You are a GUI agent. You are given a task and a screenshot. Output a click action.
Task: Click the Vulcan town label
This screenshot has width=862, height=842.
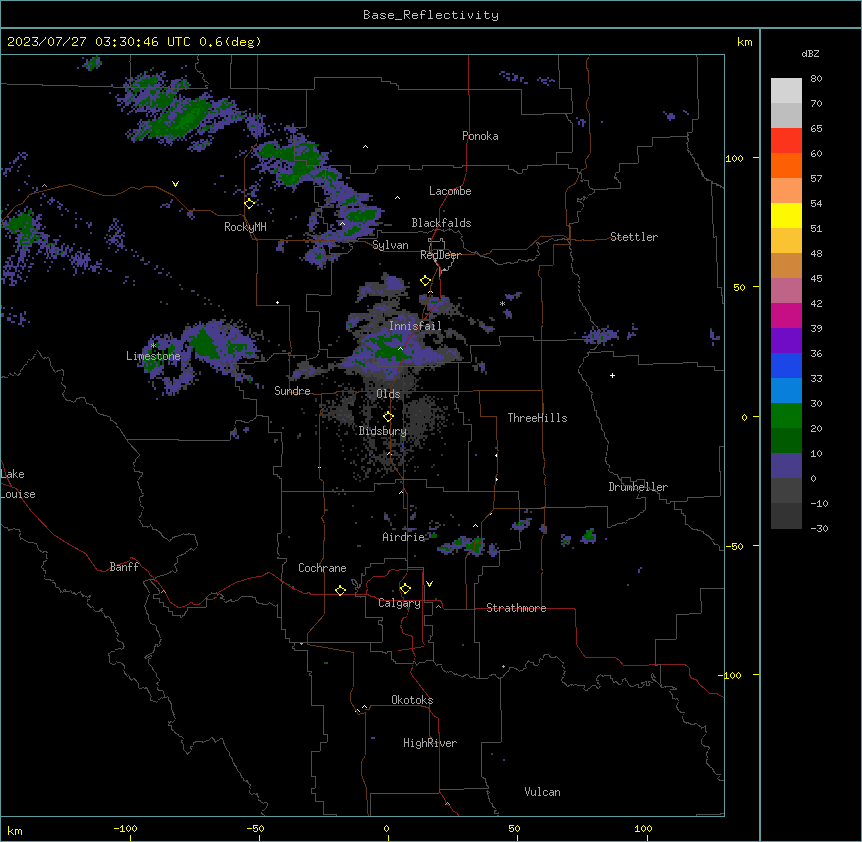542,792
